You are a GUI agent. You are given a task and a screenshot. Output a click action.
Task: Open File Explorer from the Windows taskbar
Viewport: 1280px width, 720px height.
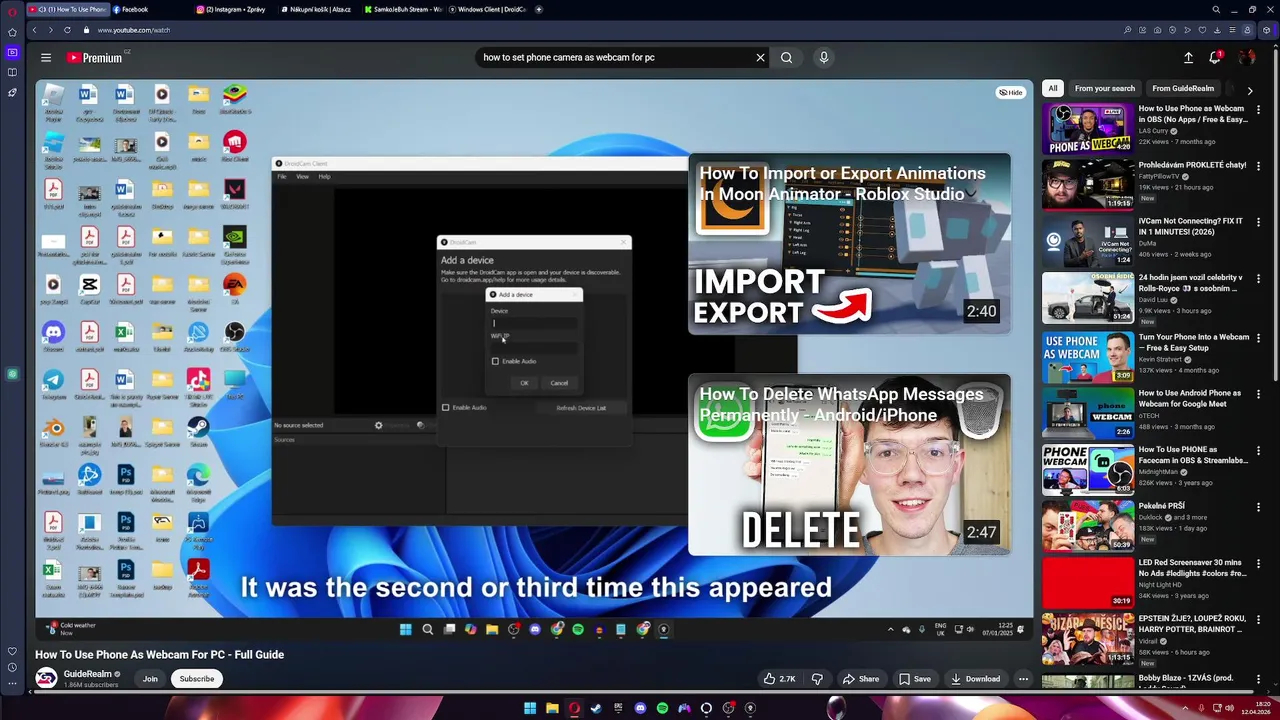click(x=552, y=708)
